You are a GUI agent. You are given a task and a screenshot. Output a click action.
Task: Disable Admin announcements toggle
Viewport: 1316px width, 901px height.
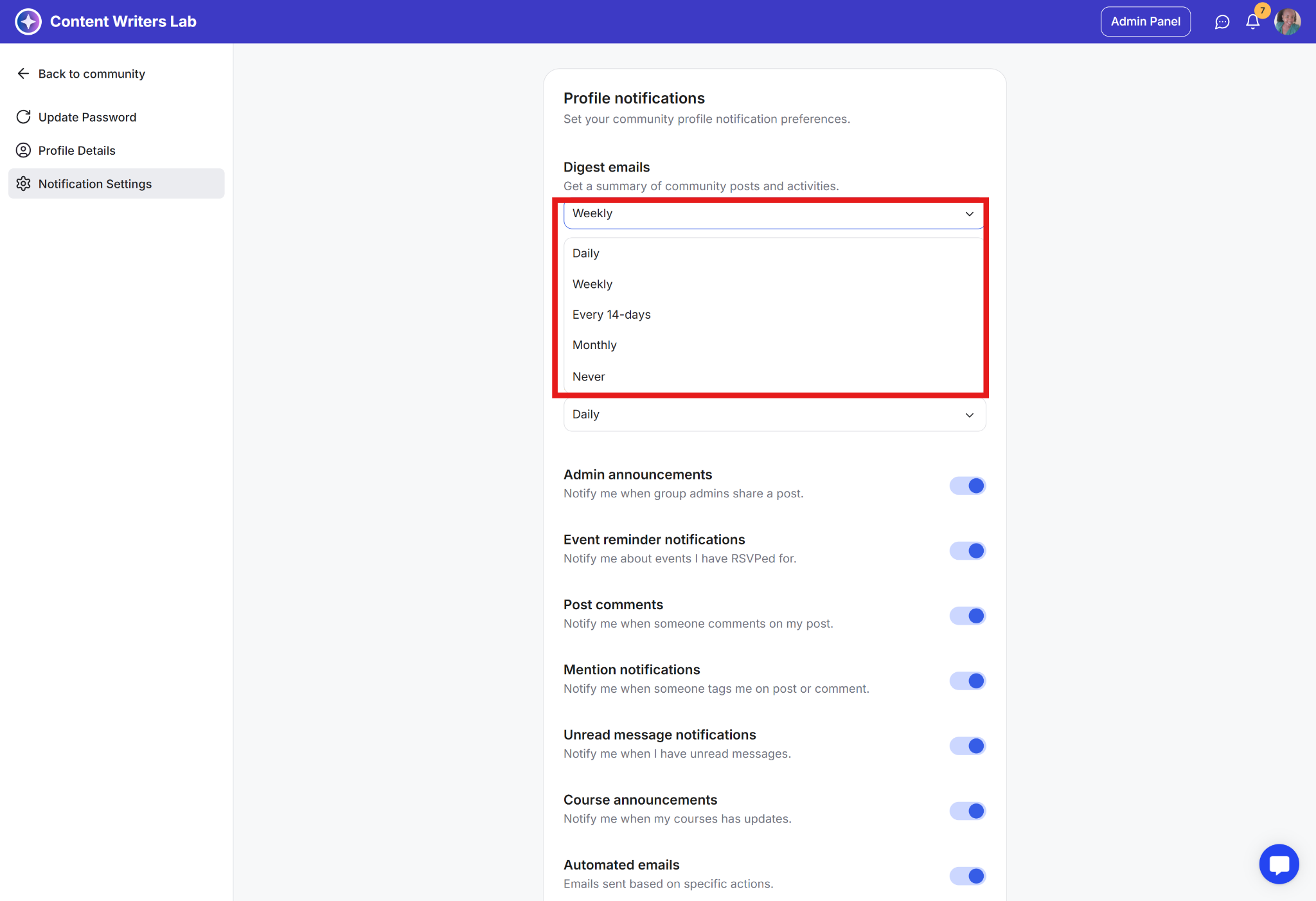[967, 486]
